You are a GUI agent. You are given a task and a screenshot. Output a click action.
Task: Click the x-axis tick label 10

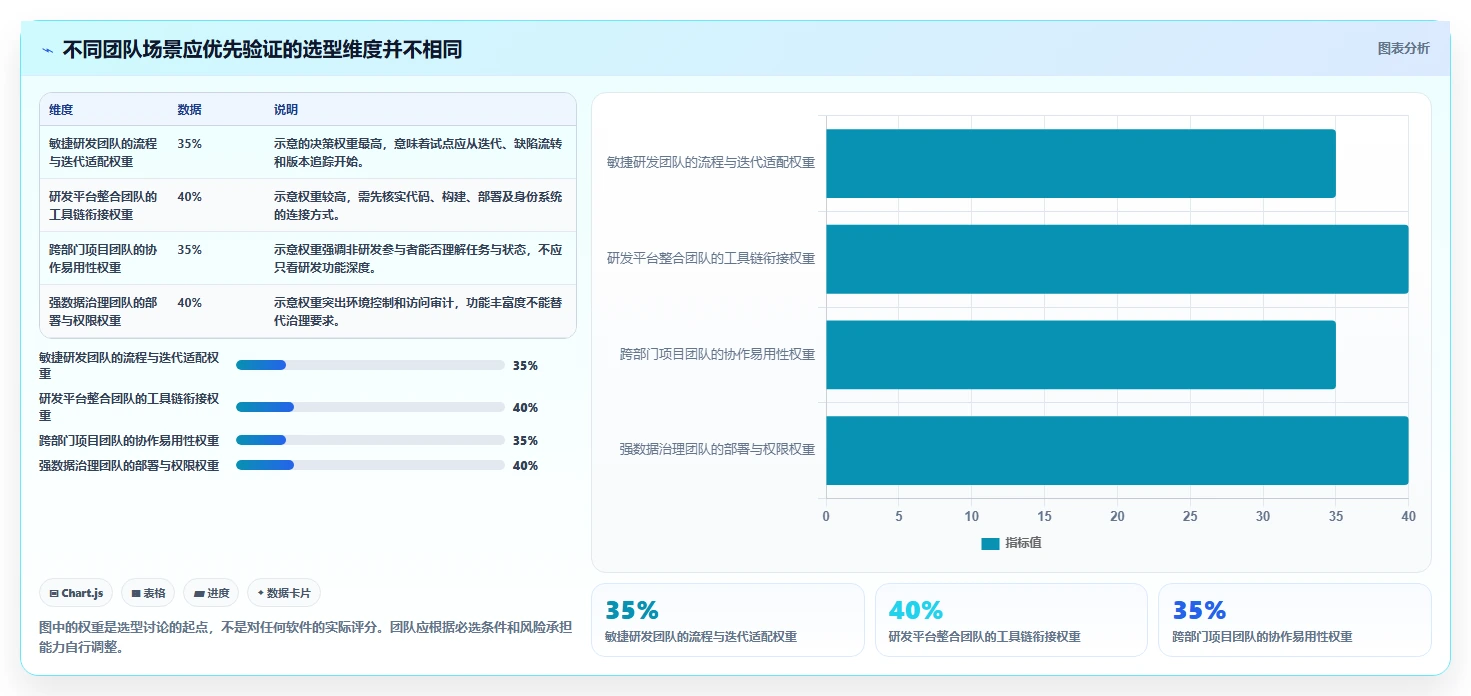pyautogui.click(x=972, y=517)
